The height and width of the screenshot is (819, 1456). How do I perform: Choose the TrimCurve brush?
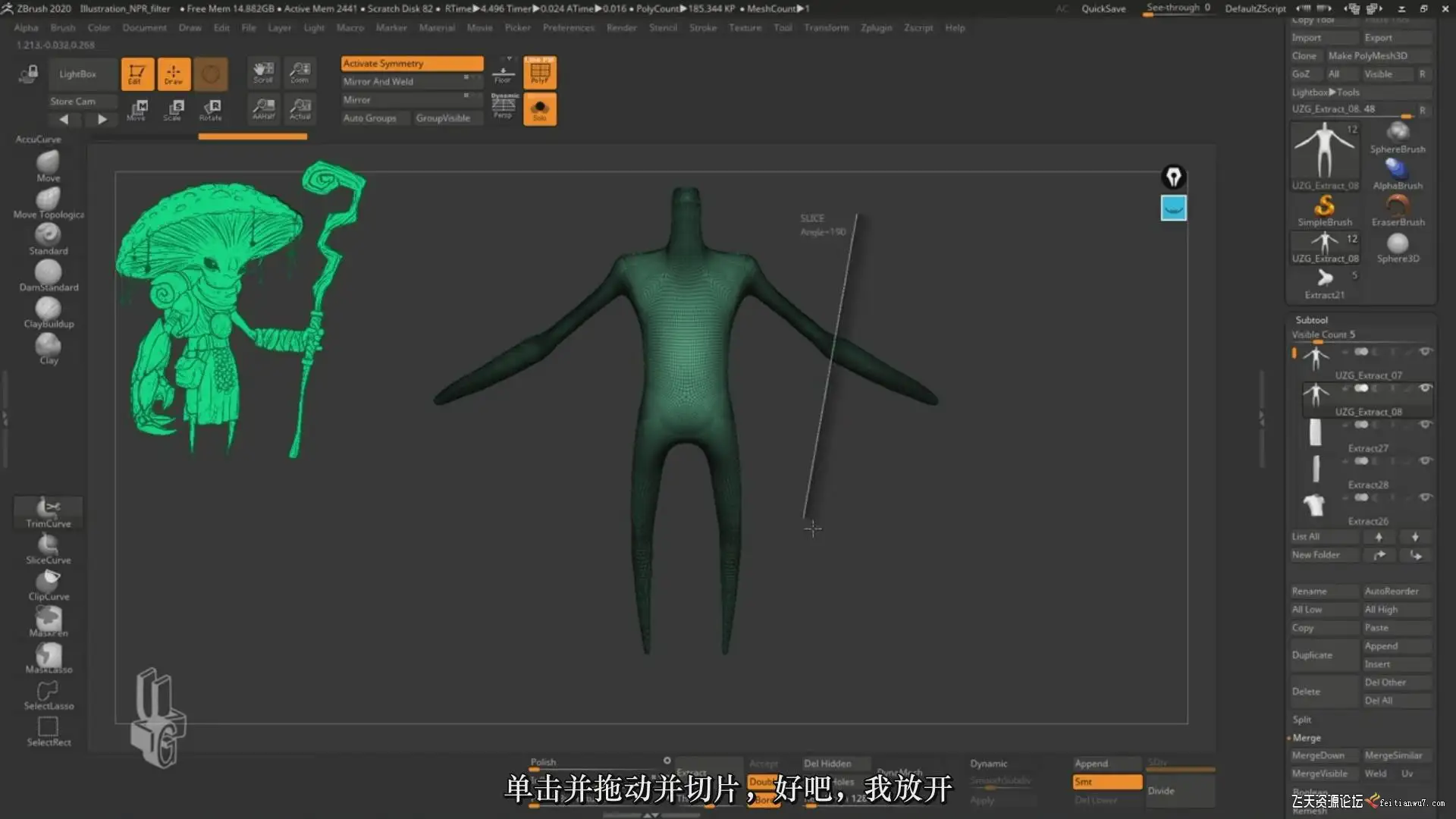tap(48, 509)
